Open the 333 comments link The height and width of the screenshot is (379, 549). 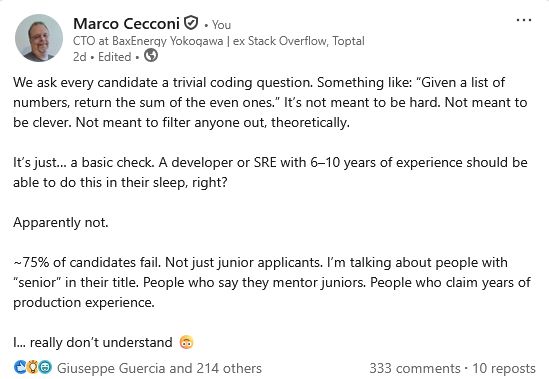click(x=415, y=368)
